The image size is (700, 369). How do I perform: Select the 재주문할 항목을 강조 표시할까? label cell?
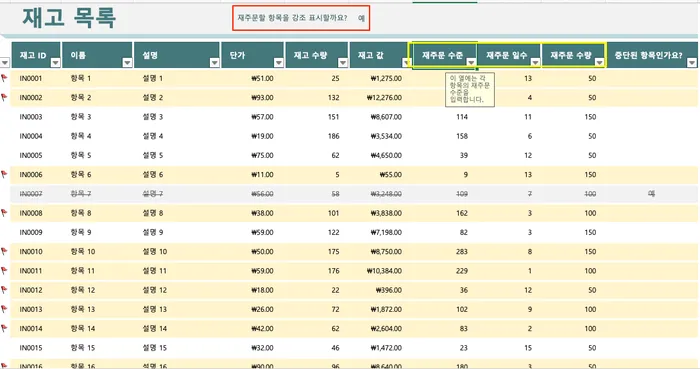pyautogui.click(x=292, y=18)
